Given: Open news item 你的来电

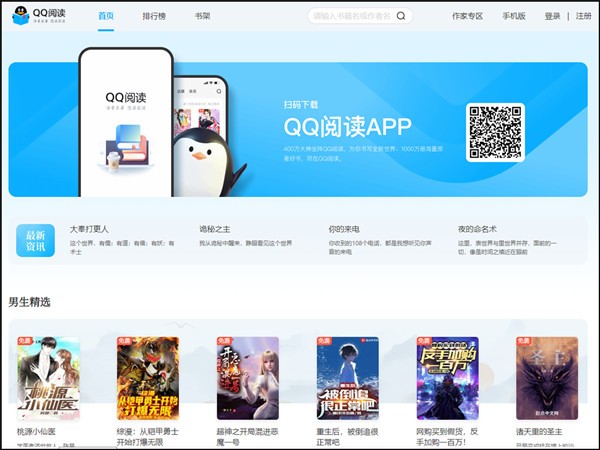Looking at the screenshot, I should 344,229.
